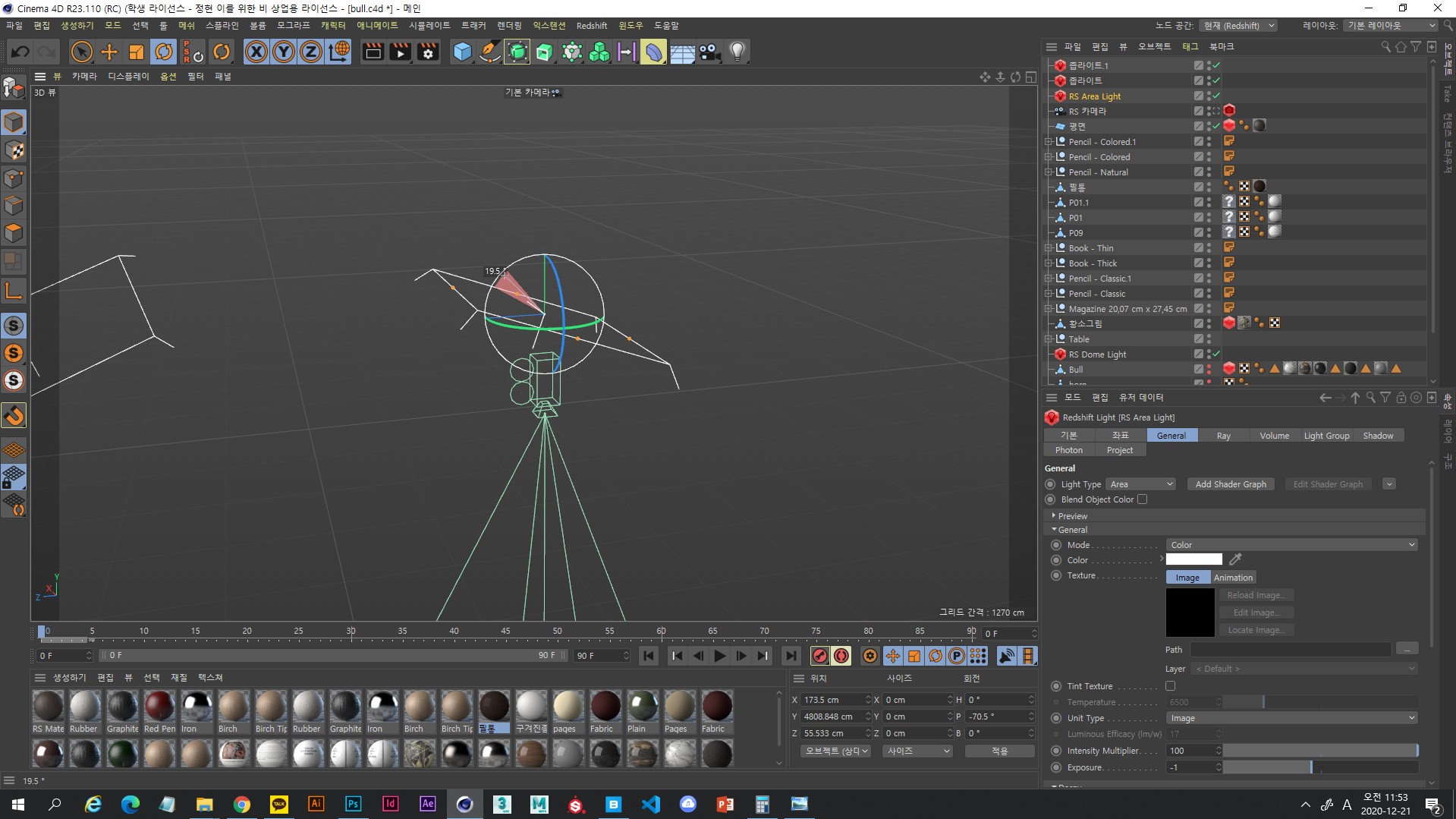Viewport: 1456px width, 819px height.
Task: Click Mode parameter animation dot
Action: point(1056,545)
